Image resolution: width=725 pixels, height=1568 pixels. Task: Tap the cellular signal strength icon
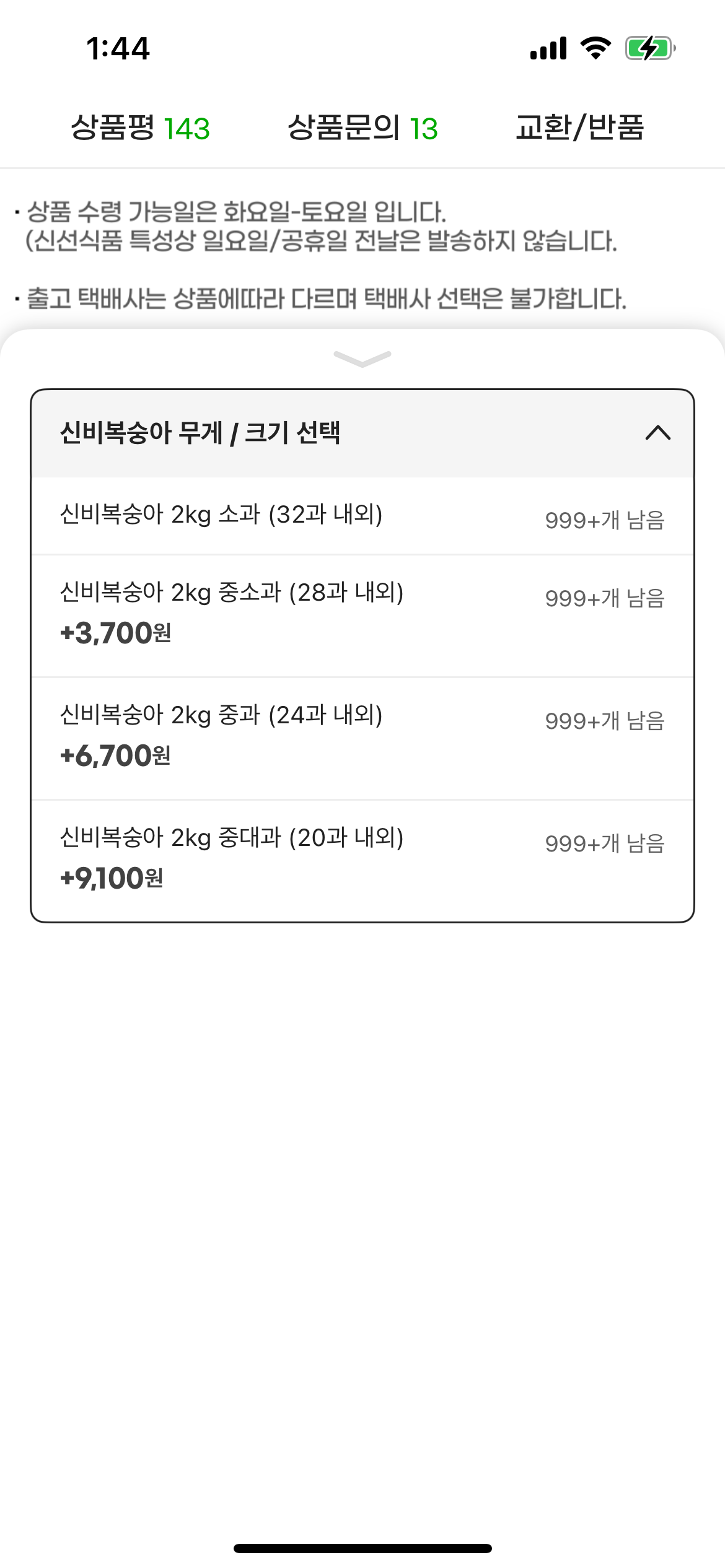[548, 48]
